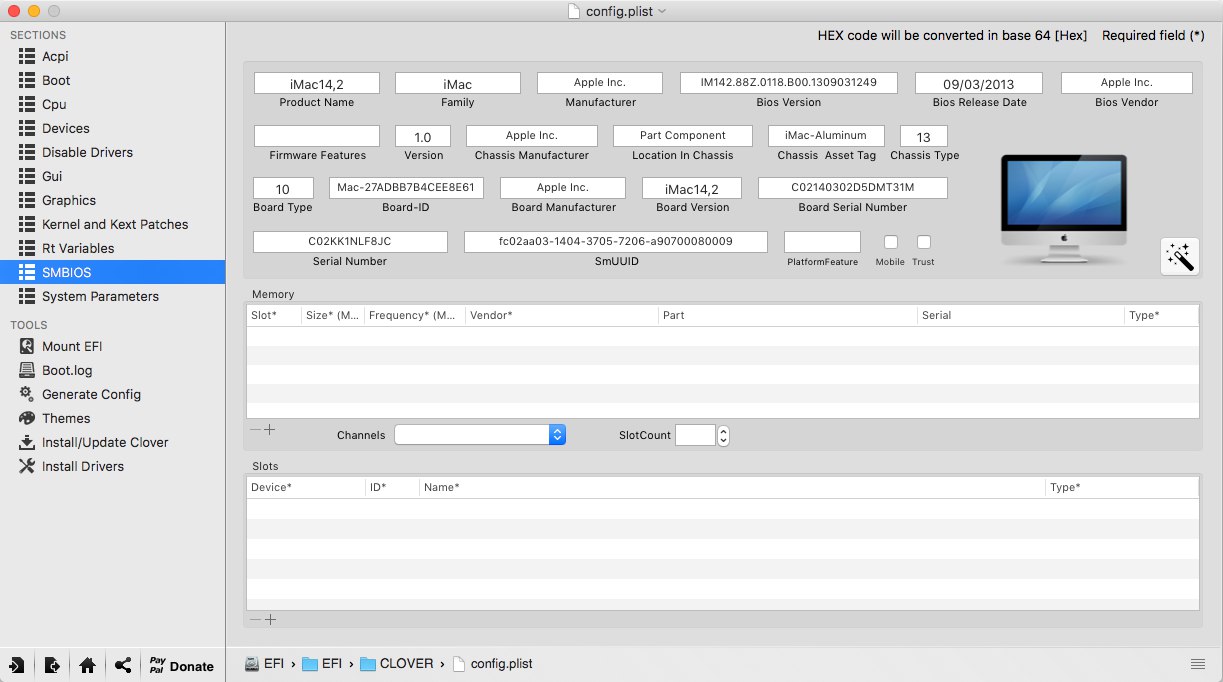Click the SlotCount stepper arrows
The width and height of the screenshot is (1223, 682).
coord(724,435)
